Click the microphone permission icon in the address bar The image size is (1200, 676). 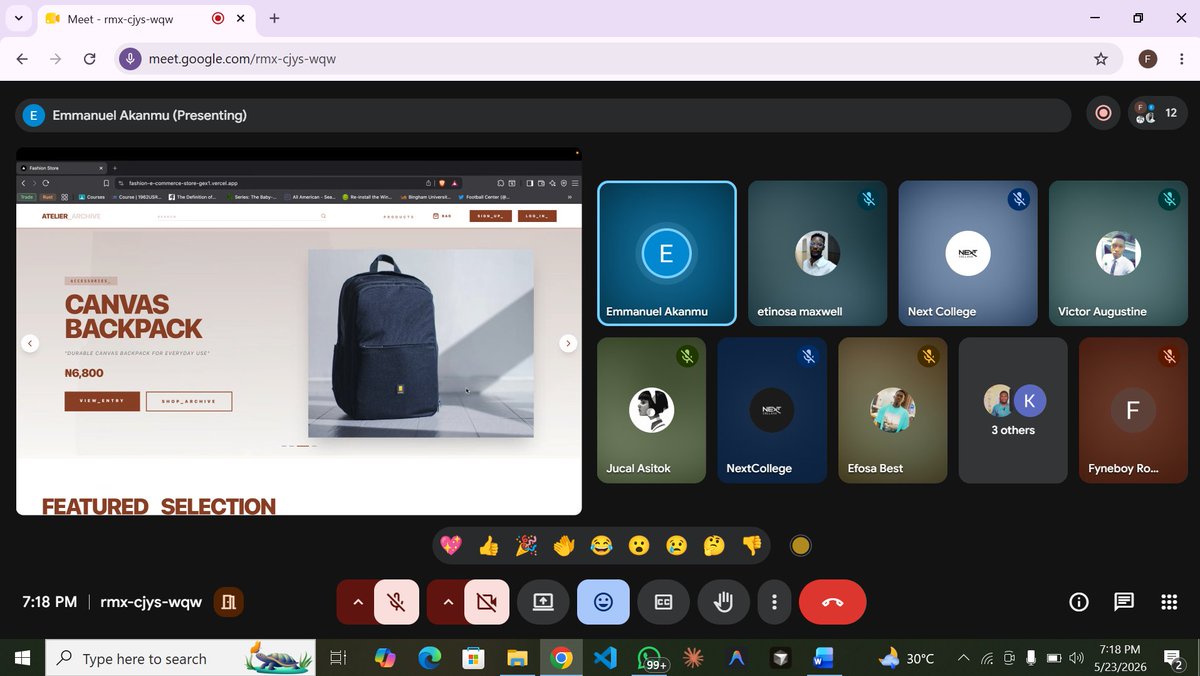(129, 59)
